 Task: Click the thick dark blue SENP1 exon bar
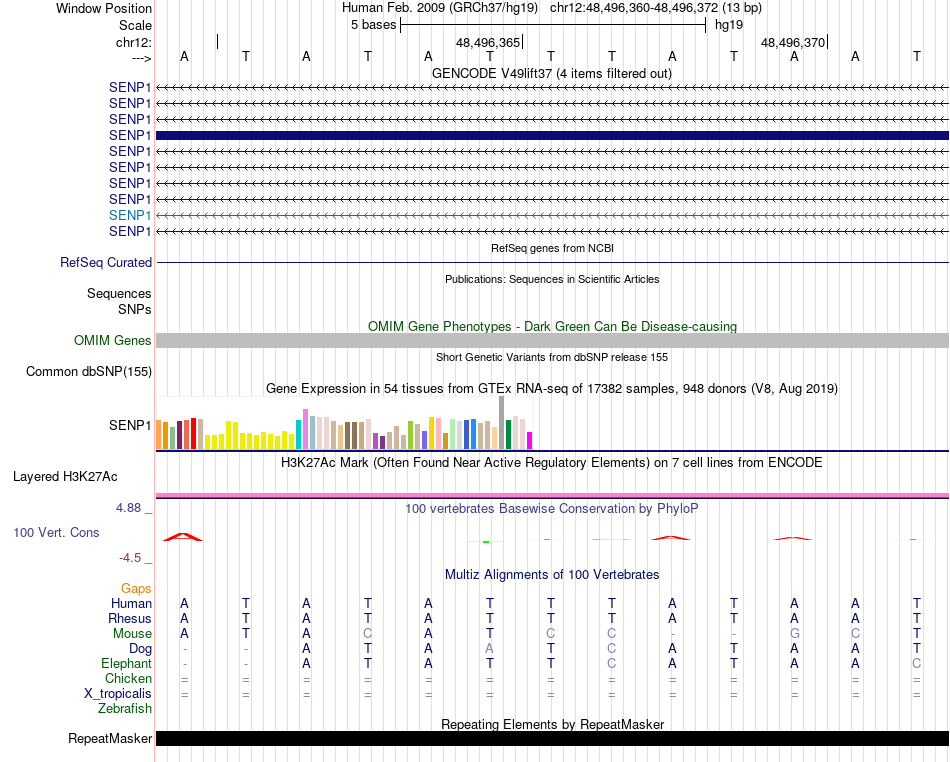tap(552, 135)
